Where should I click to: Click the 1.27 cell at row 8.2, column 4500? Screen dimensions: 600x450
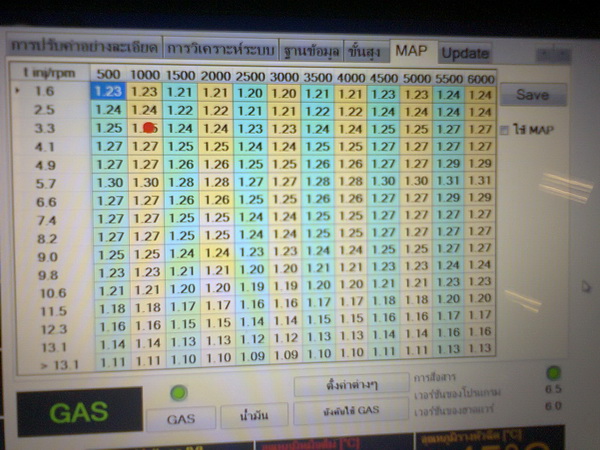[384, 232]
